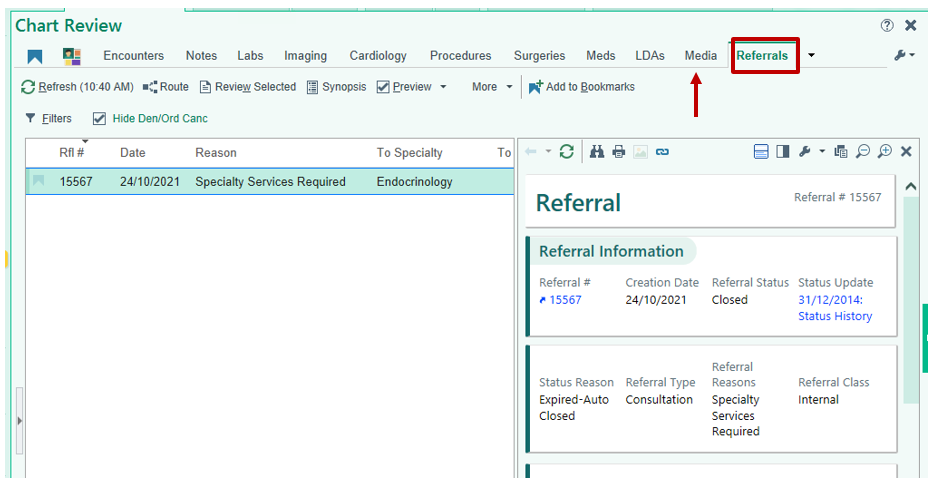940x485 pixels.
Task: Click the preview scrollbar up arrow
Action: [911, 186]
